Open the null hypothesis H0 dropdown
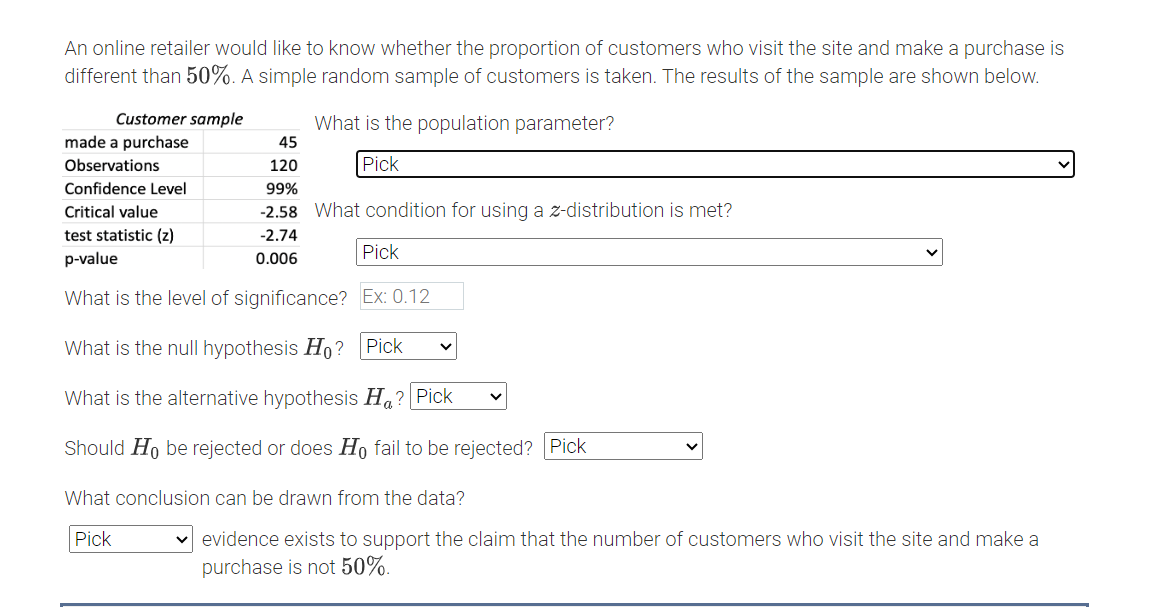 tap(407, 346)
